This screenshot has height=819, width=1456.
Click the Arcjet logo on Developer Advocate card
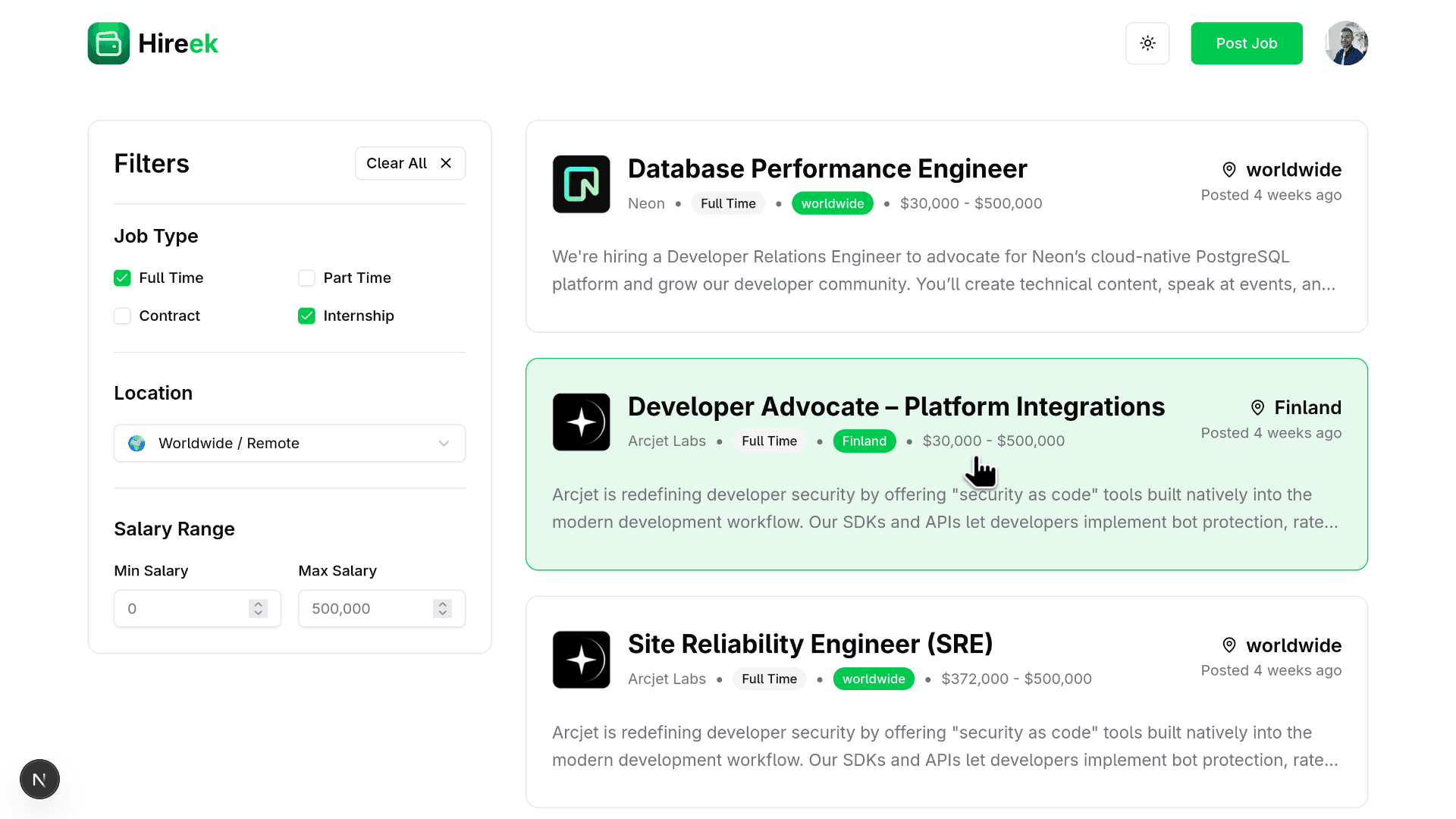coord(581,422)
